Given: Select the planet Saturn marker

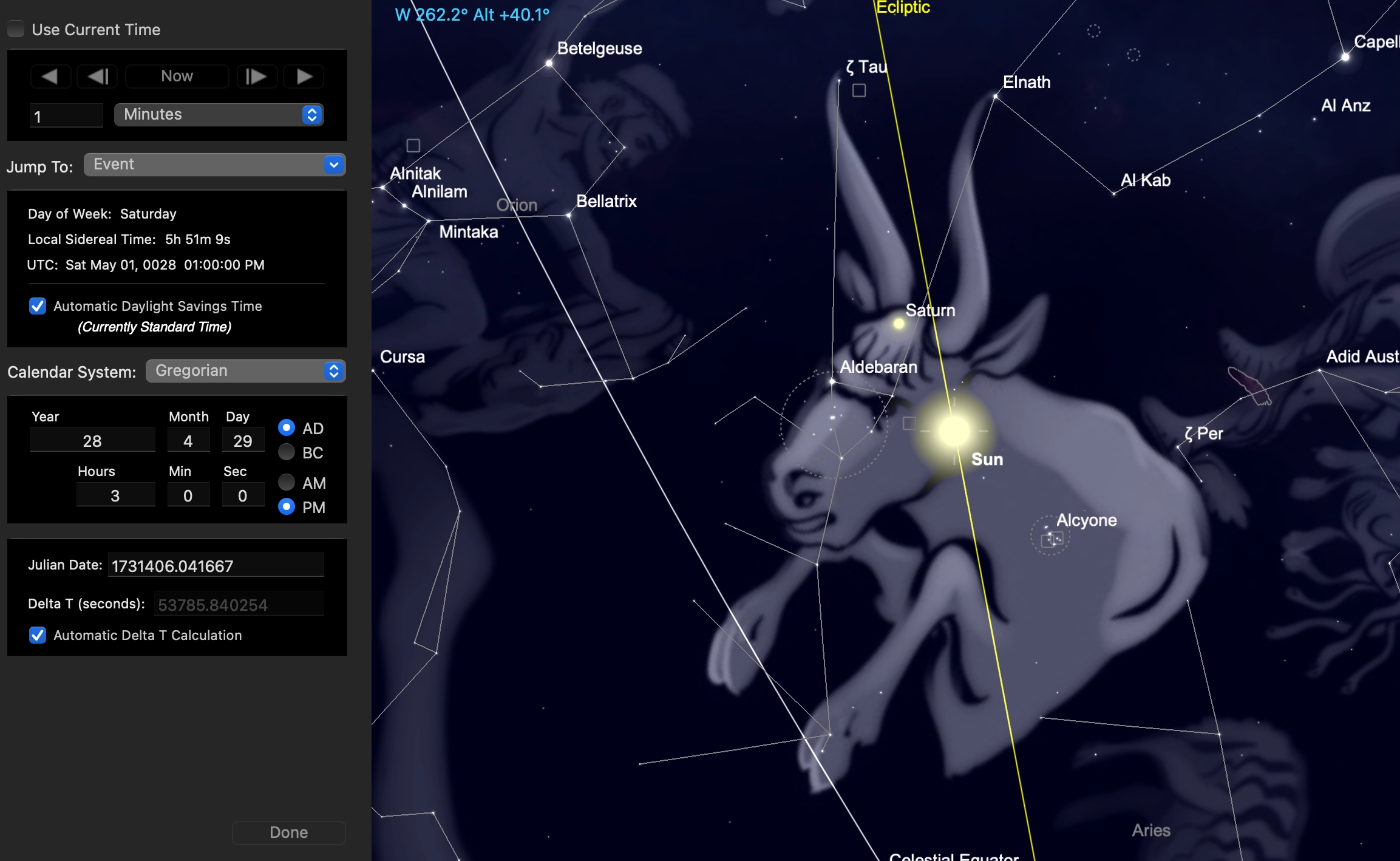Looking at the screenshot, I should pos(899,324).
